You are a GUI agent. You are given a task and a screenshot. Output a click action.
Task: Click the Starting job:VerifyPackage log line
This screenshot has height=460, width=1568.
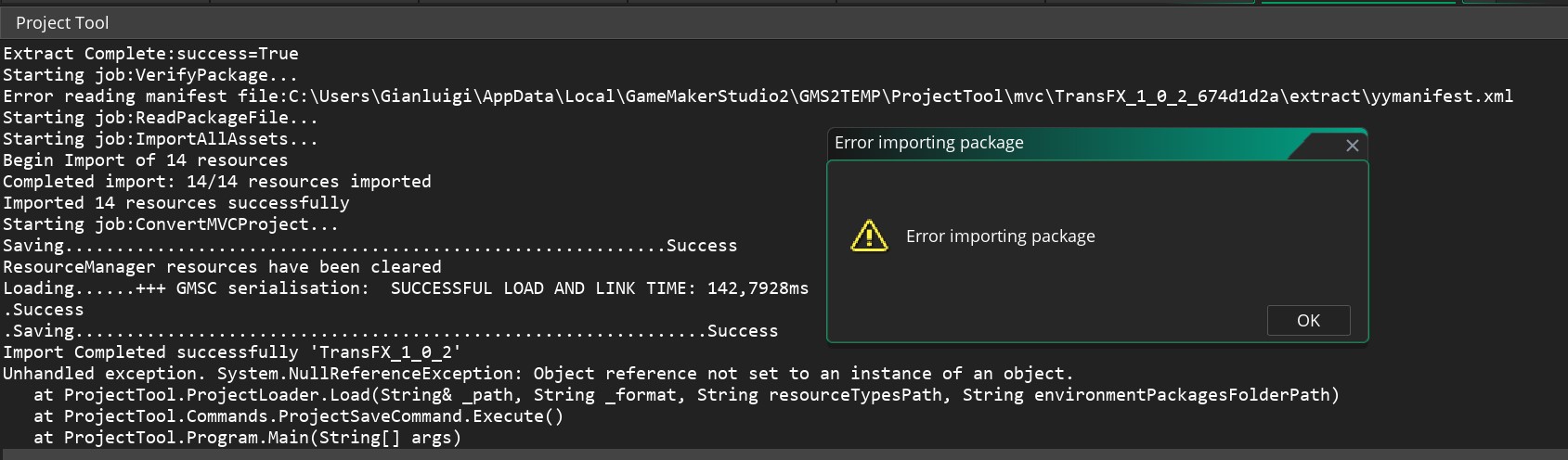tap(150, 74)
